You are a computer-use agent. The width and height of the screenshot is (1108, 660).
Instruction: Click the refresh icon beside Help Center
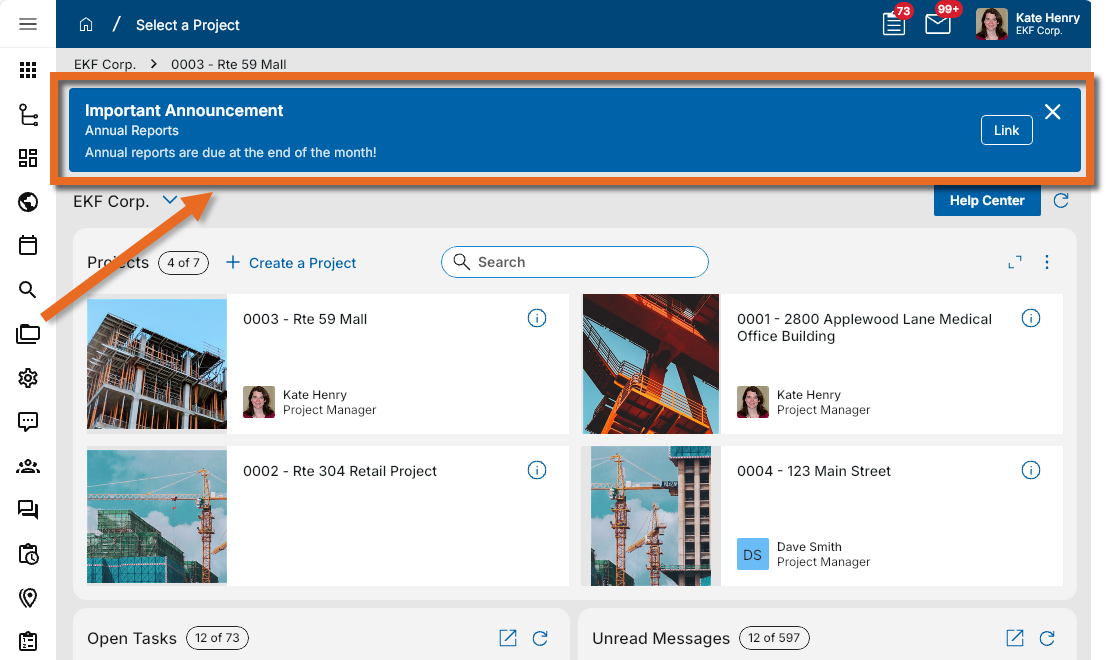coord(1061,200)
